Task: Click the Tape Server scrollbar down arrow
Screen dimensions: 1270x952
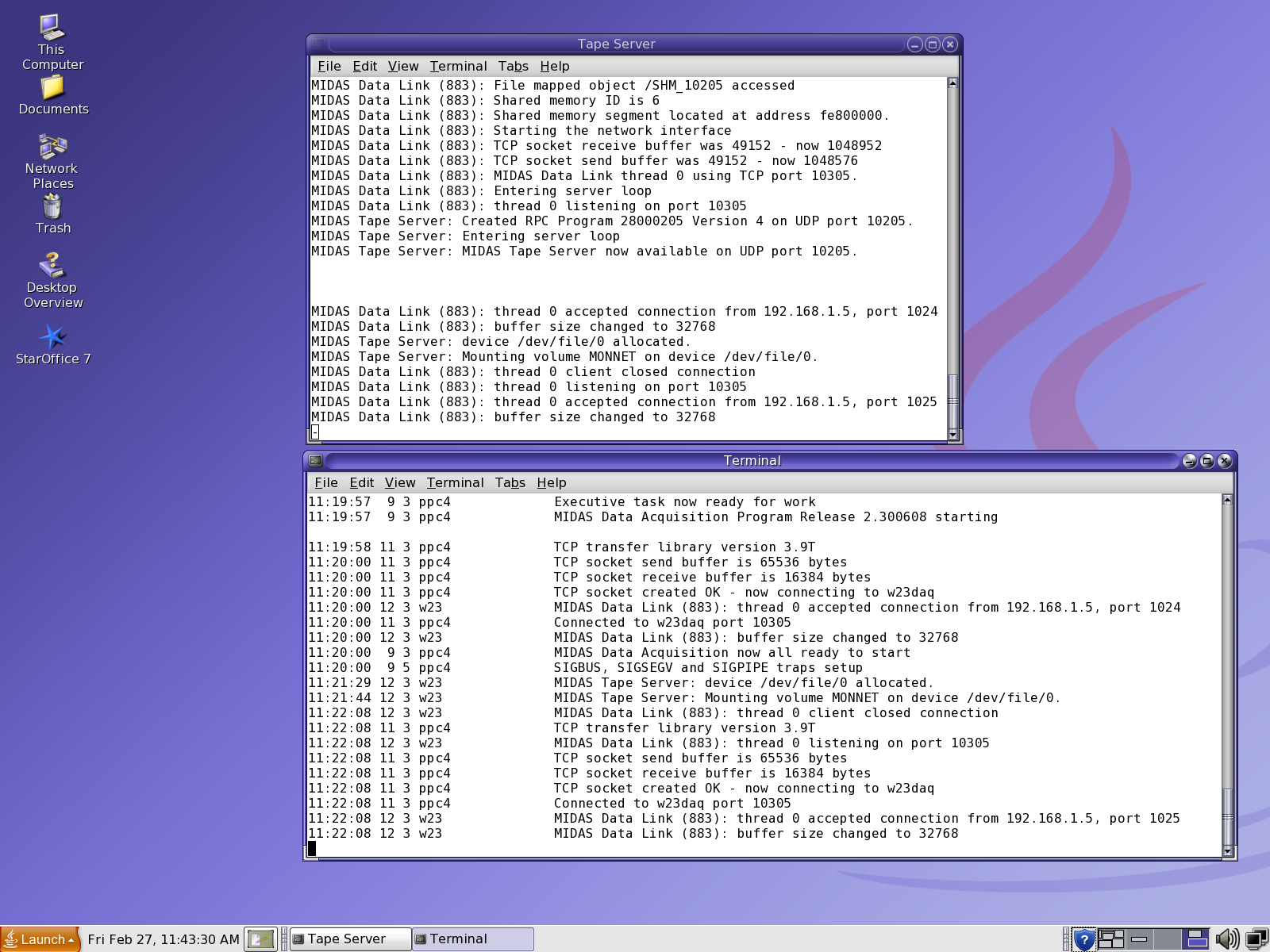Action: tap(952, 435)
